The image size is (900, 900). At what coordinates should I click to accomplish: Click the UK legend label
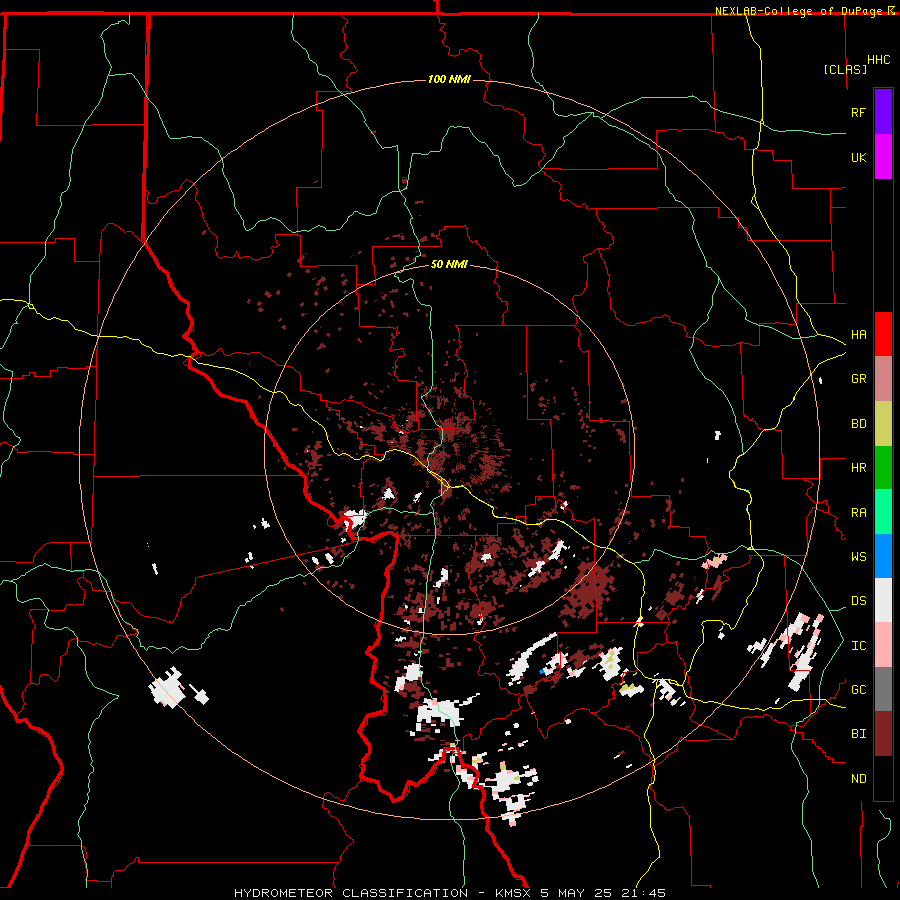coord(858,157)
